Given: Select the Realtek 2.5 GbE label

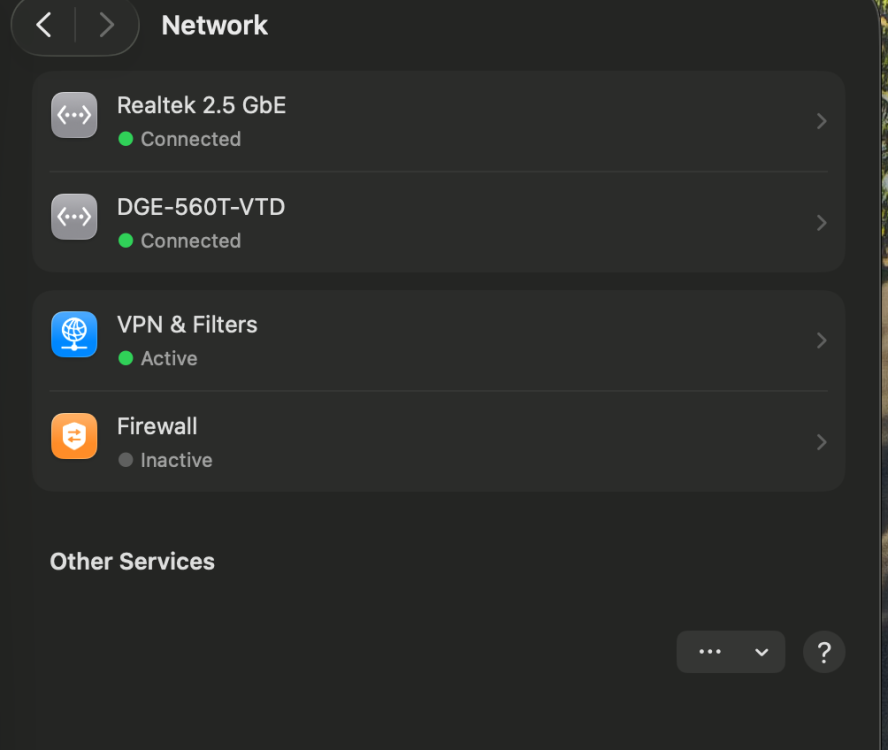Looking at the screenshot, I should (202, 105).
